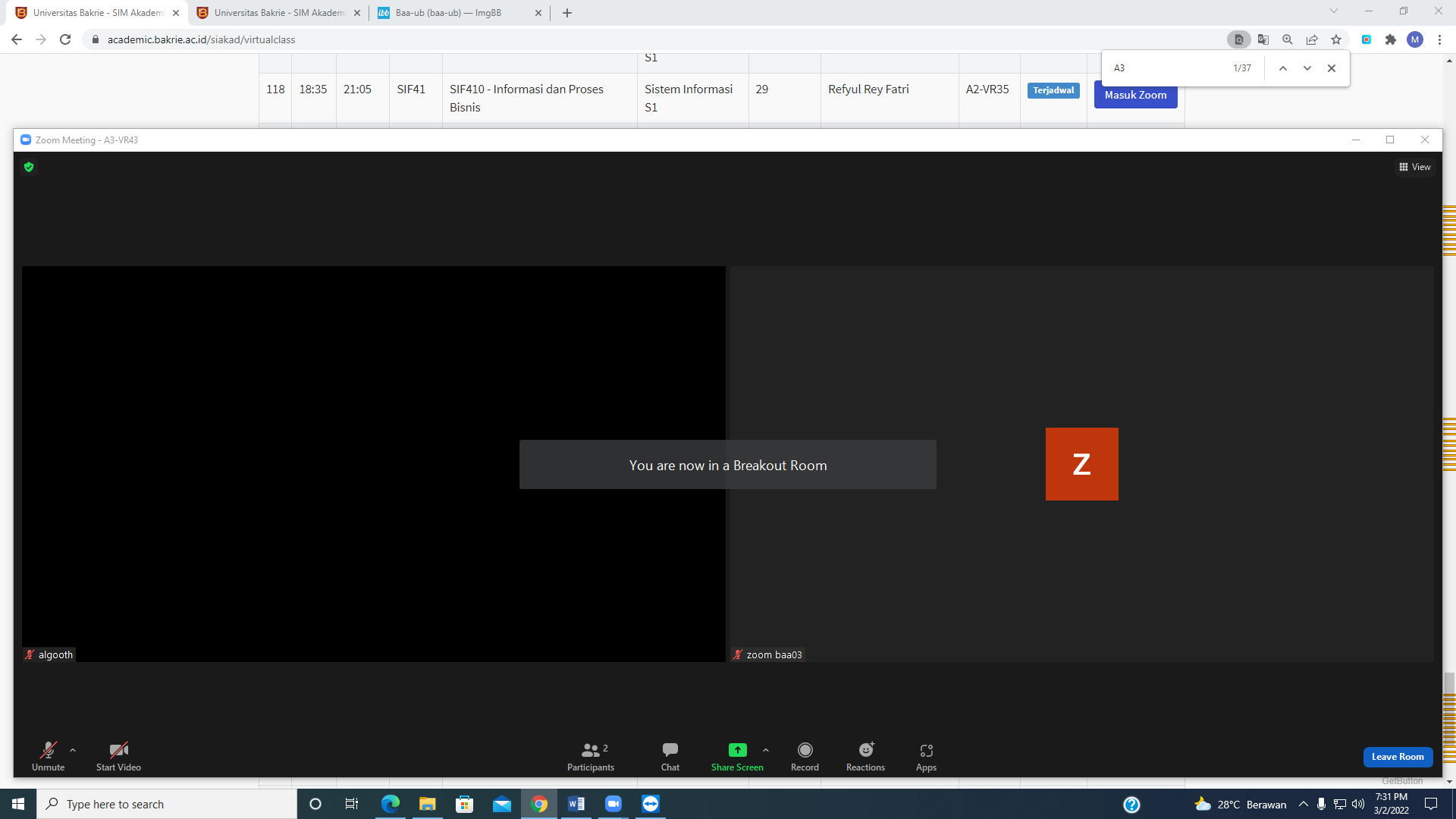This screenshot has height=819, width=1456.
Task: Open the taskbar help question icon
Action: coord(1131,805)
